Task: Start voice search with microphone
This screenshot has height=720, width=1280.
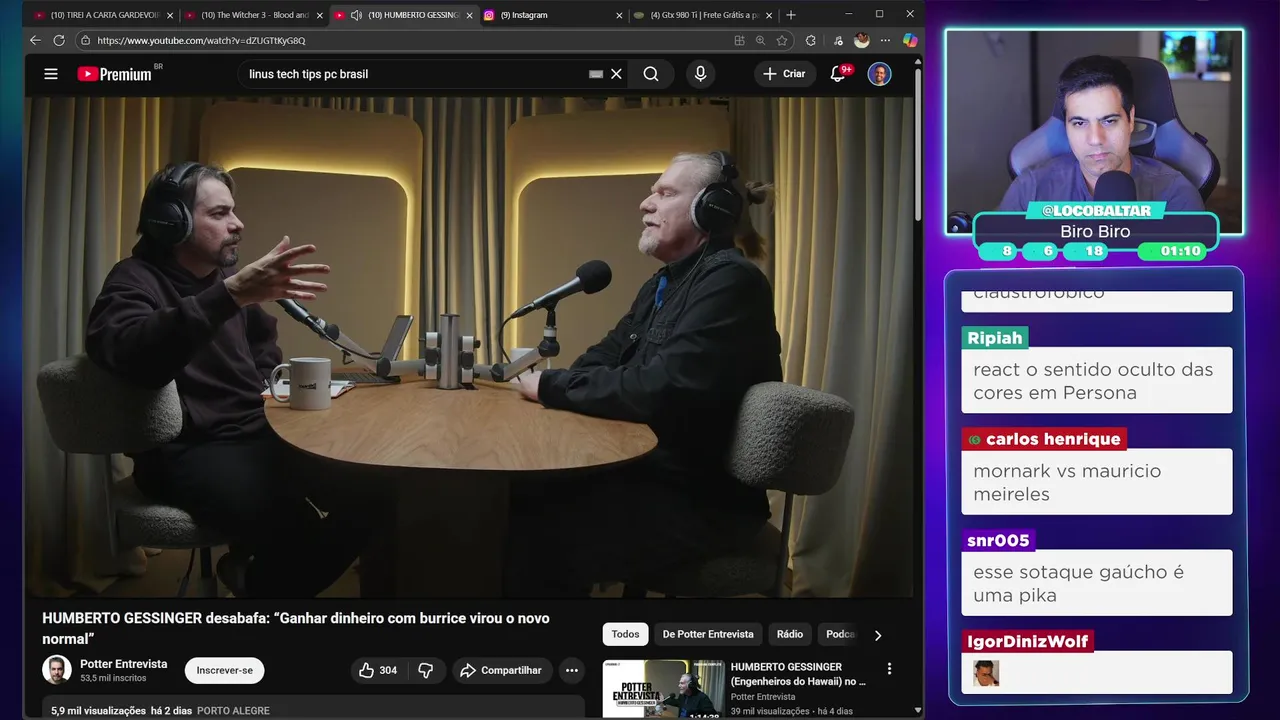Action: click(x=700, y=74)
